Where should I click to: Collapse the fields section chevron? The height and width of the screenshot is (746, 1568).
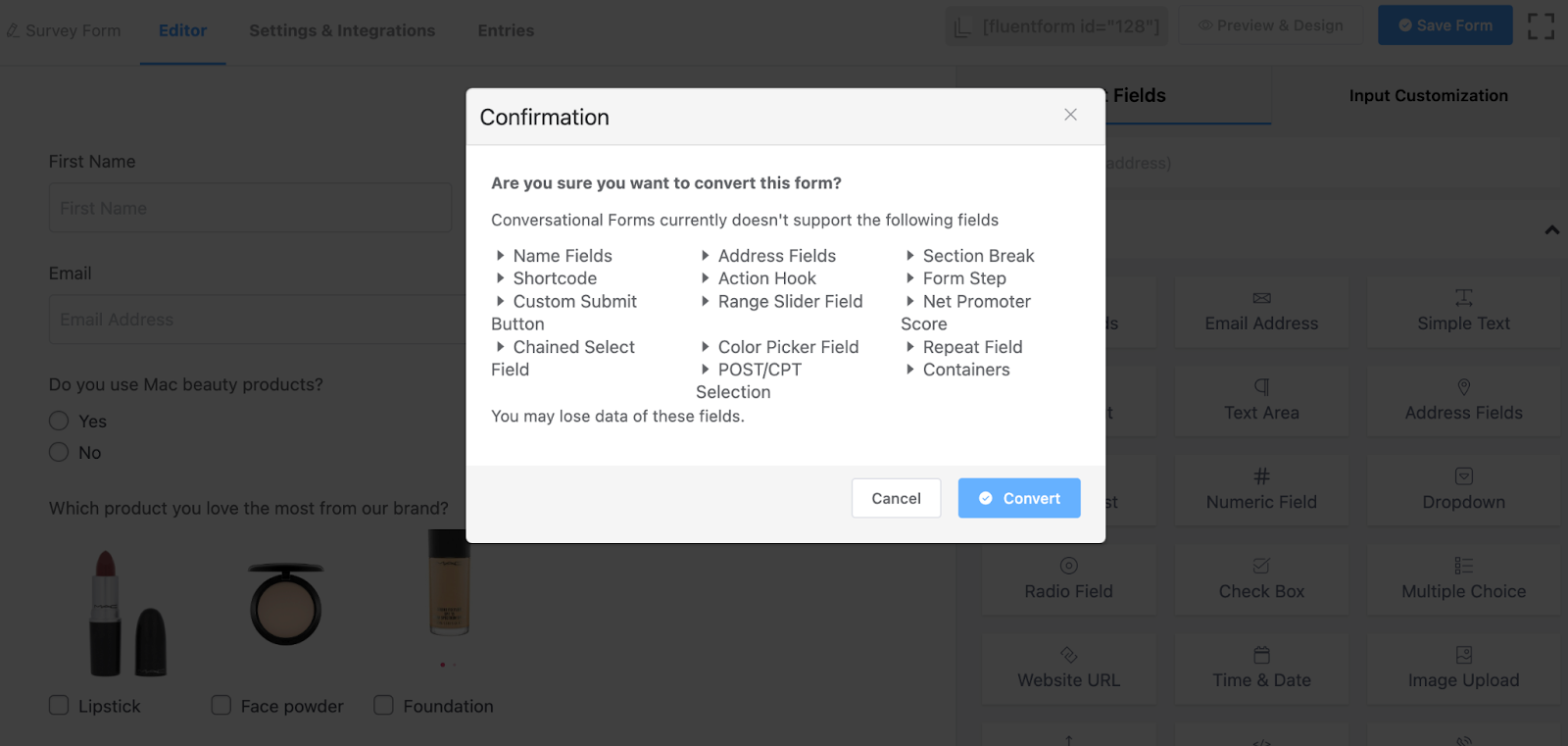pyautogui.click(x=1551, y=230)
